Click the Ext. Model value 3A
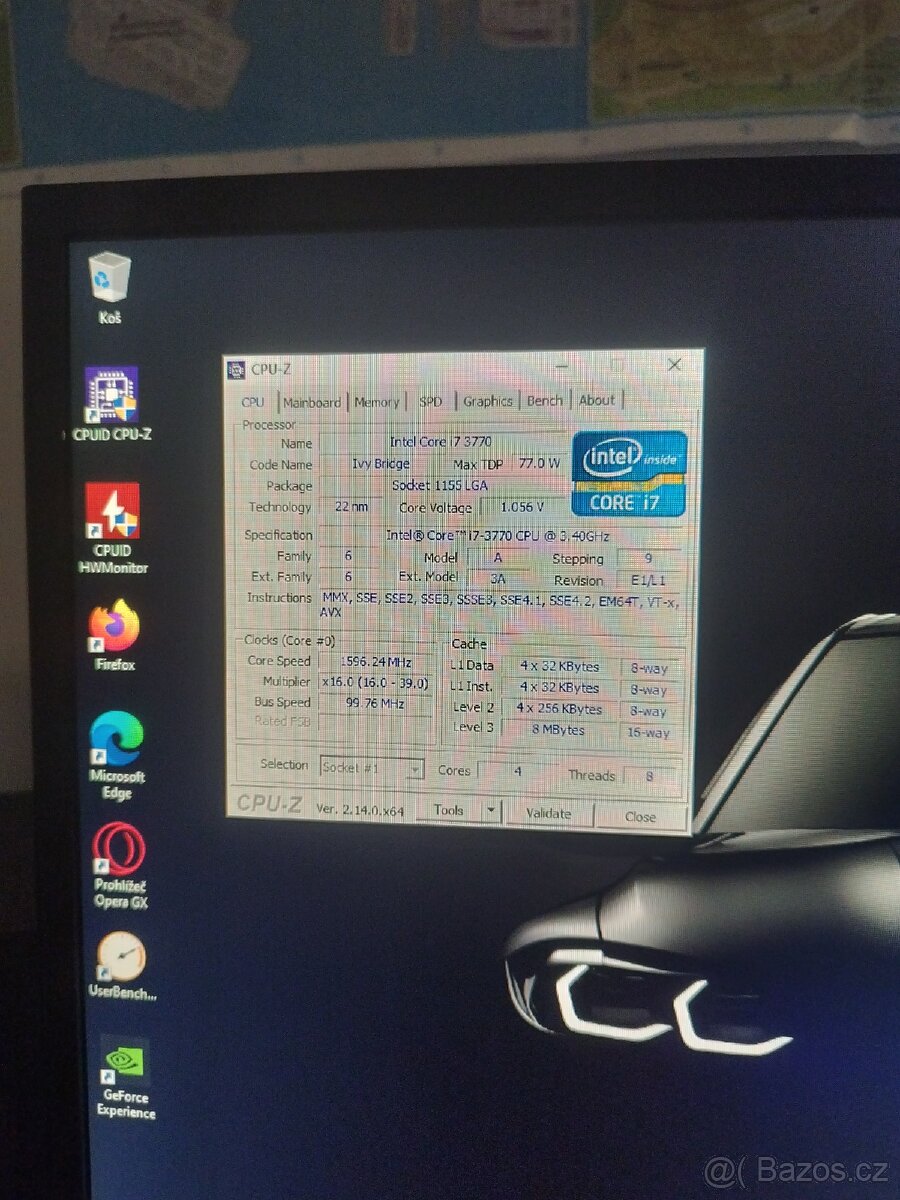 tap(498, 577)
